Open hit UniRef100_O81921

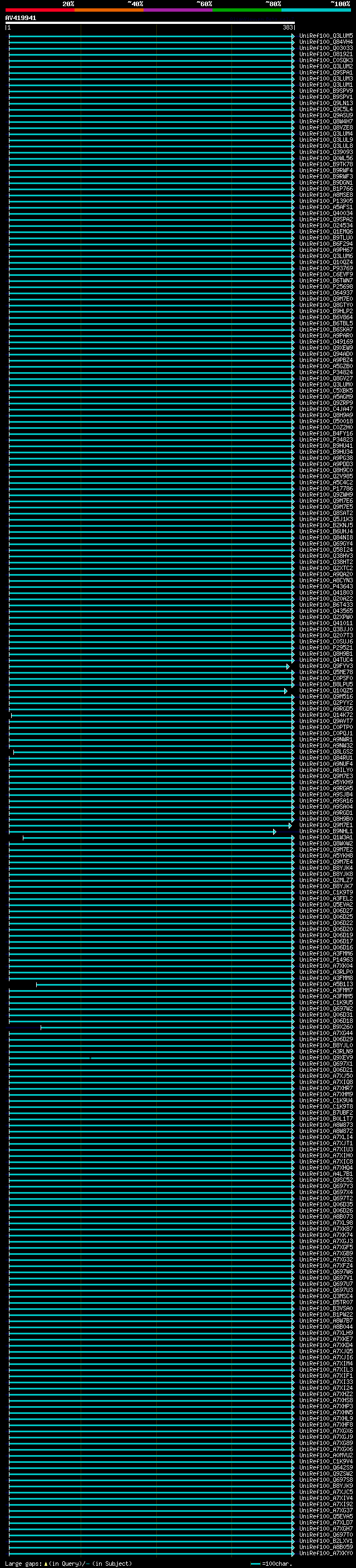click(325, 54)
